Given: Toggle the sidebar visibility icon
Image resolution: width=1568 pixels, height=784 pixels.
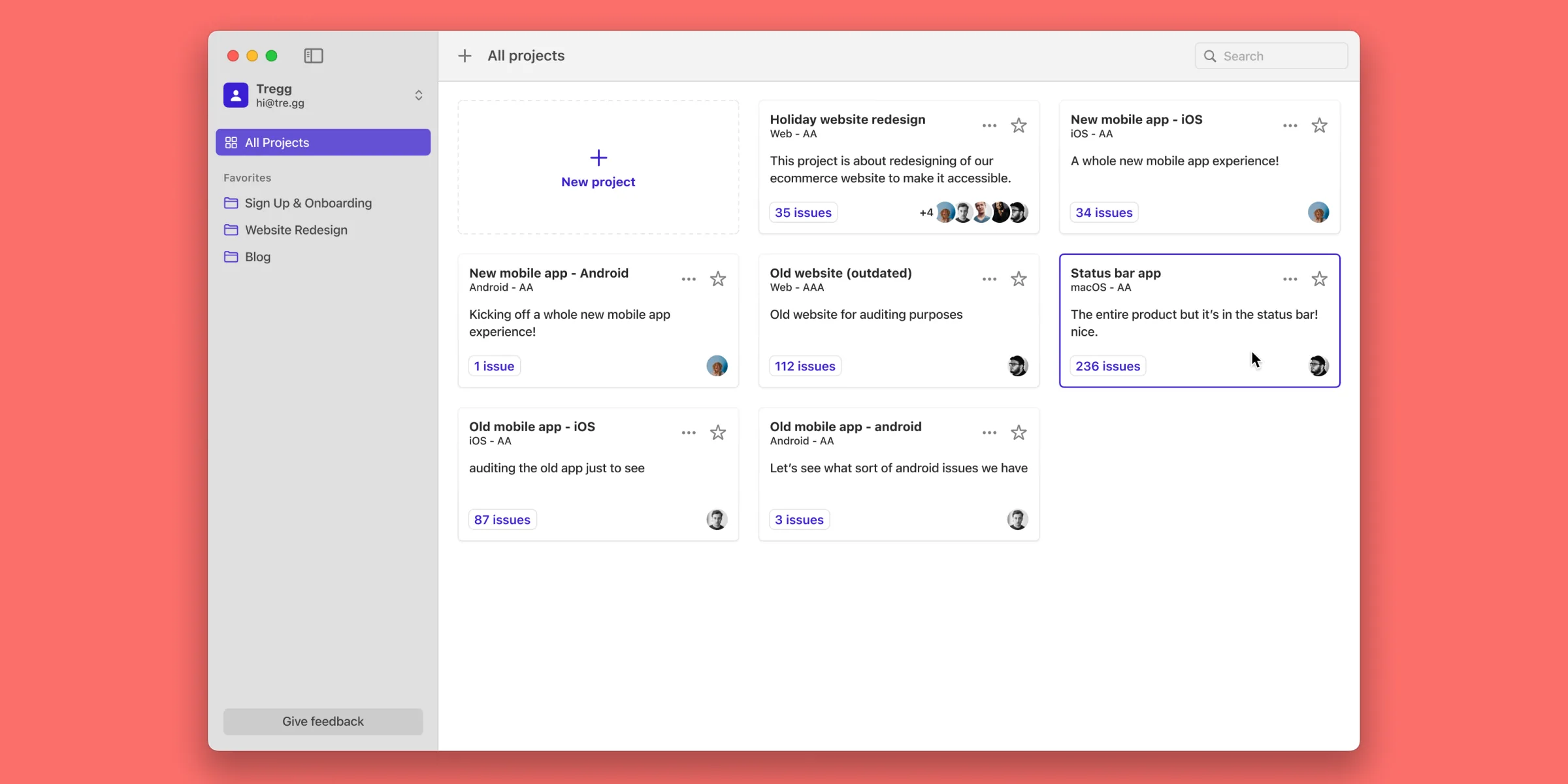Looking at the screenshot, I should point(314,56).
